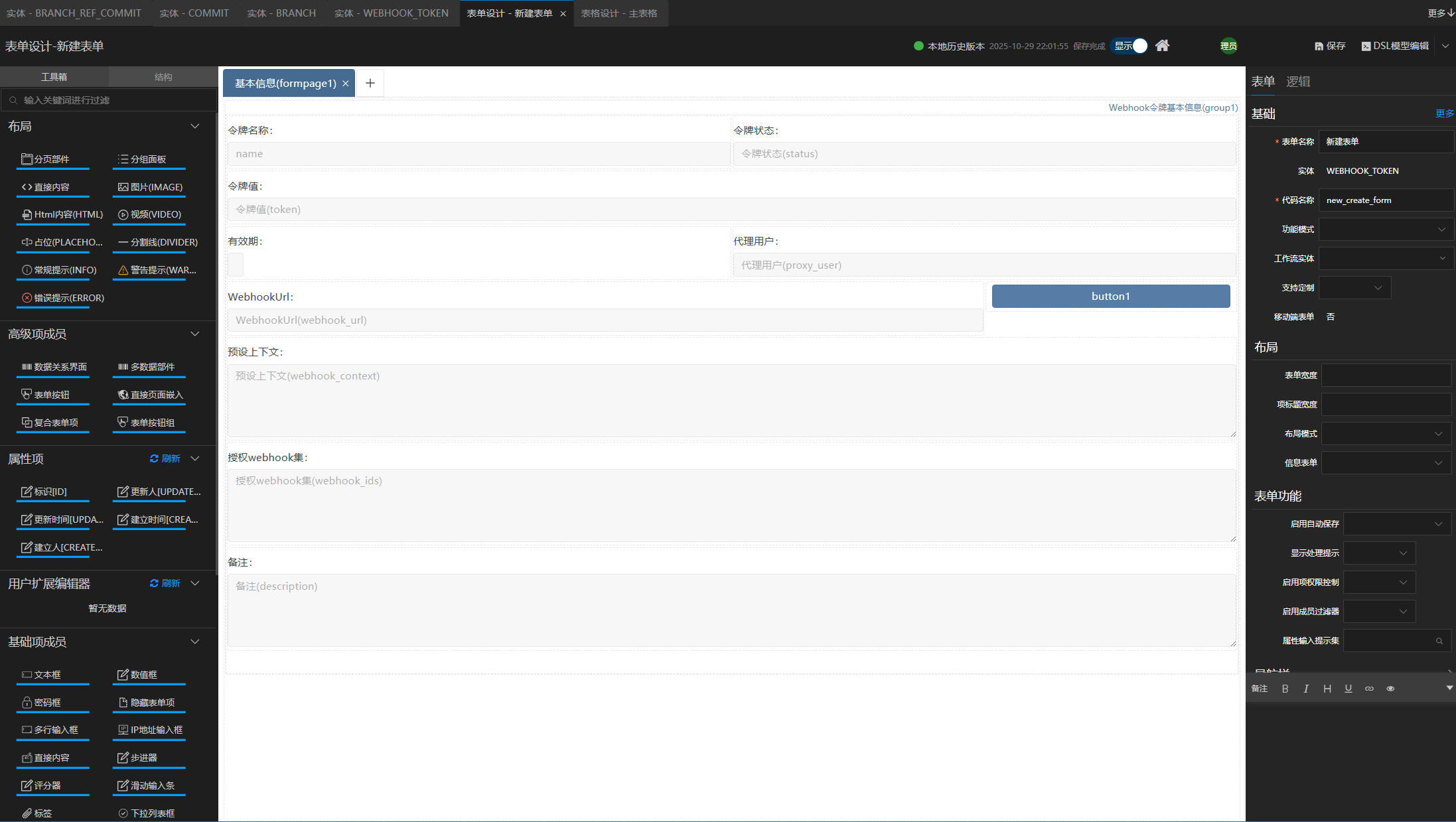The width and height of the screenshot is (1456, 822).
Task: Click the Italic icon in 备注 toolbar
Action: point(1306,689)
